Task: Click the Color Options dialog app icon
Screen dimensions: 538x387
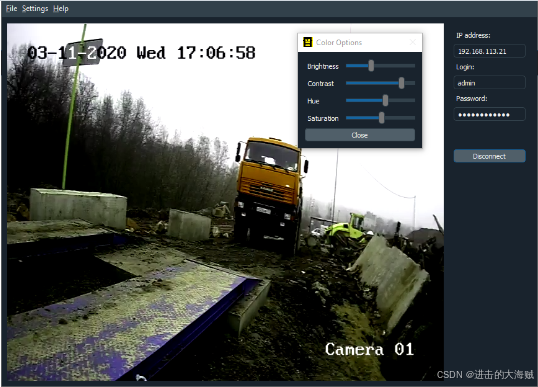Action: 307,42
